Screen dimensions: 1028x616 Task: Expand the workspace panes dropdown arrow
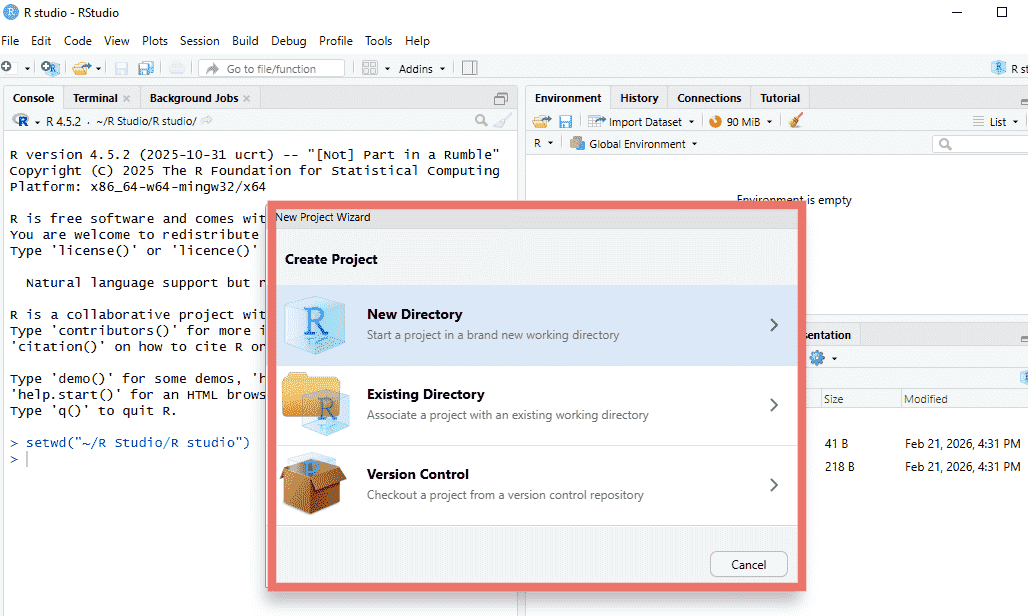387,68
